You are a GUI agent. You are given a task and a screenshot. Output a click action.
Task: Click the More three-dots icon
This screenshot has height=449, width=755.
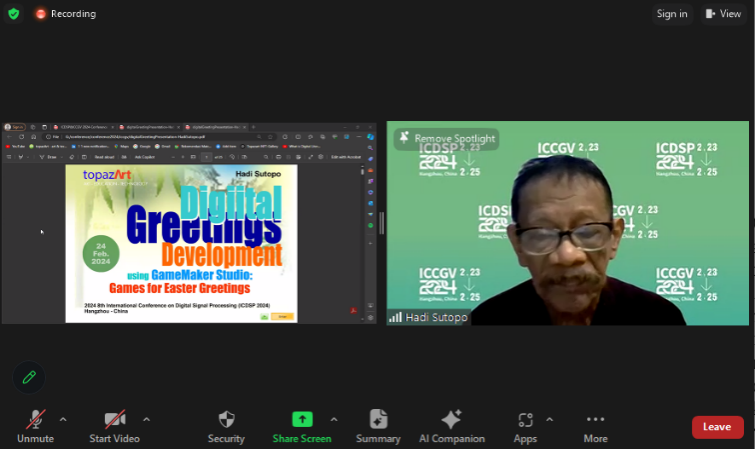point(595,420)
